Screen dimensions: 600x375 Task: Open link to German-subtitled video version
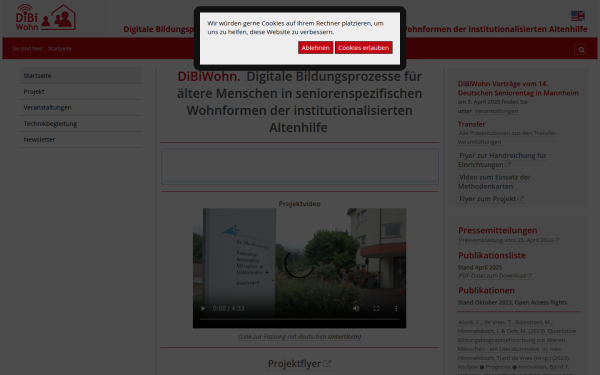click(x=299, y=336)
